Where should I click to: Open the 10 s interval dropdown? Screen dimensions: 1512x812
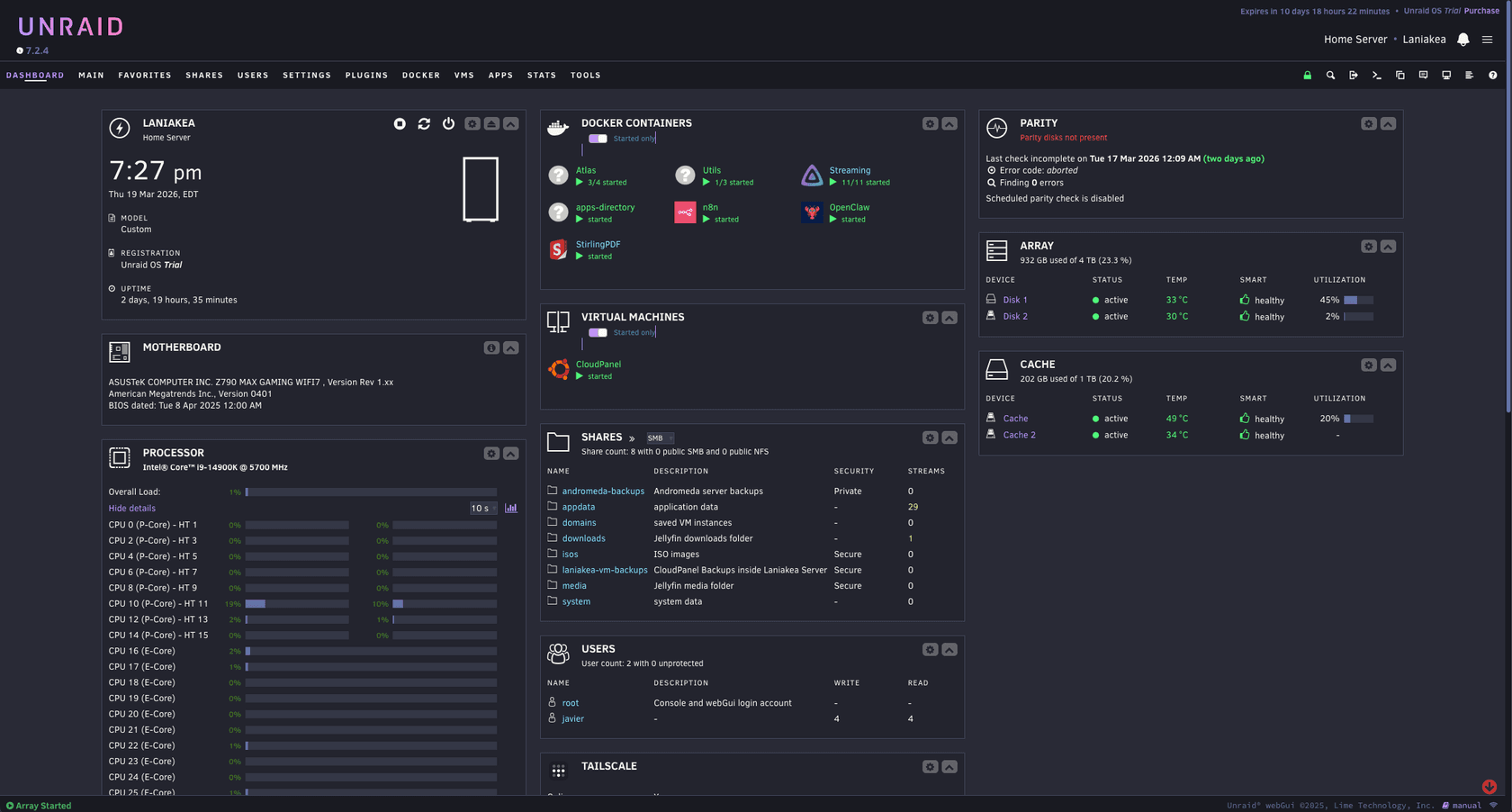483,508
